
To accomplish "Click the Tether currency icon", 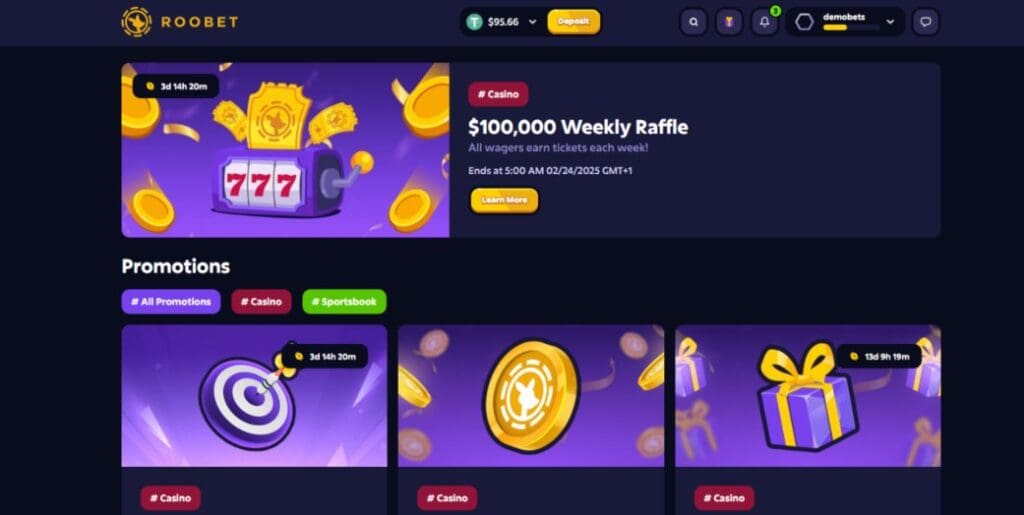I will point(474,22).
